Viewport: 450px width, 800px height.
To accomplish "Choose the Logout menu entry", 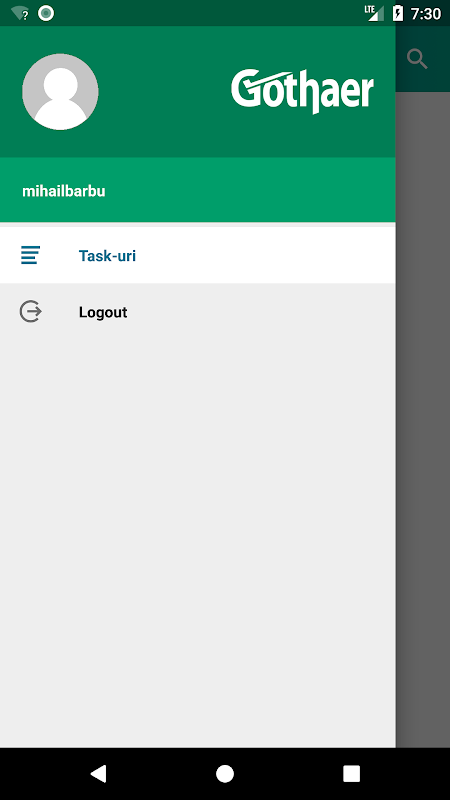I will point(197,312).
